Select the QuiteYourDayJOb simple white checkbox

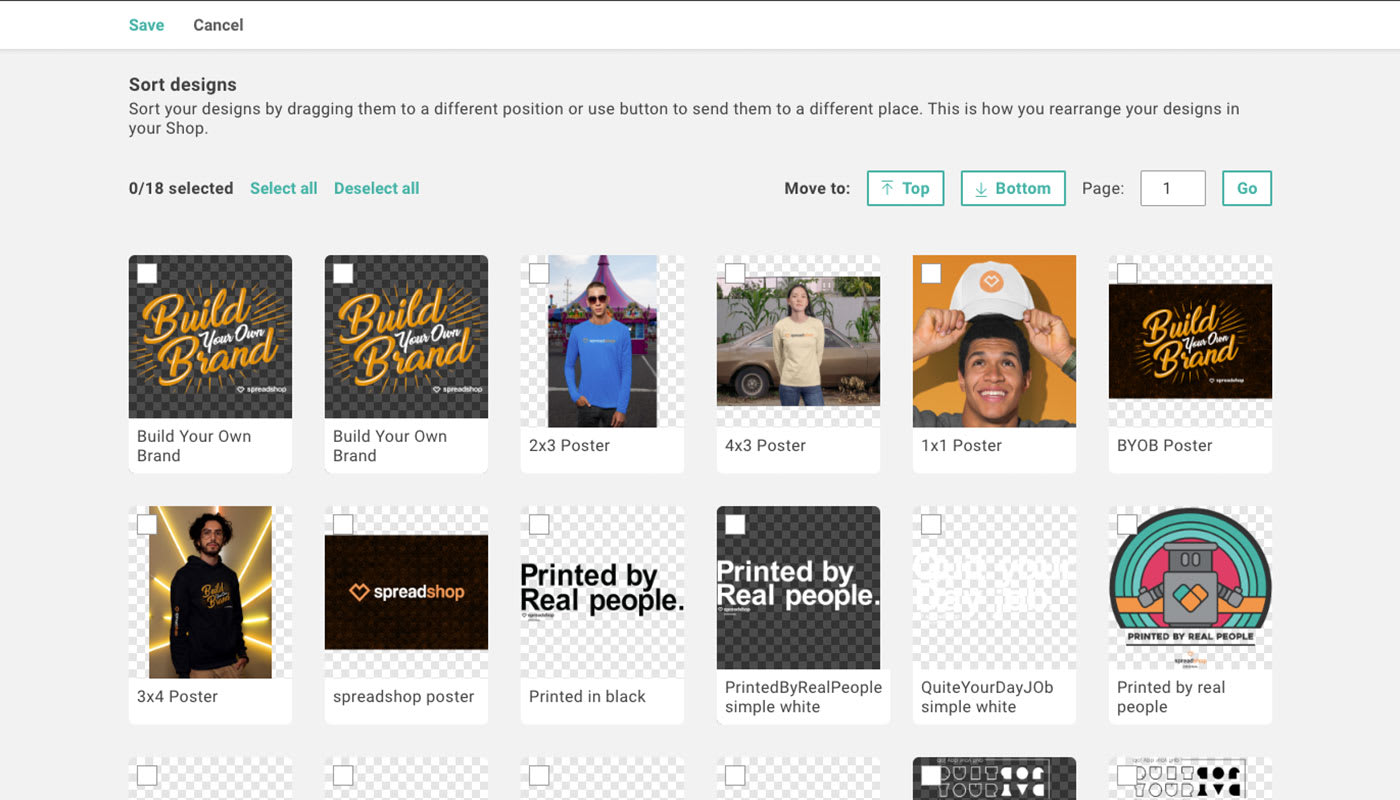pos(931,525)
